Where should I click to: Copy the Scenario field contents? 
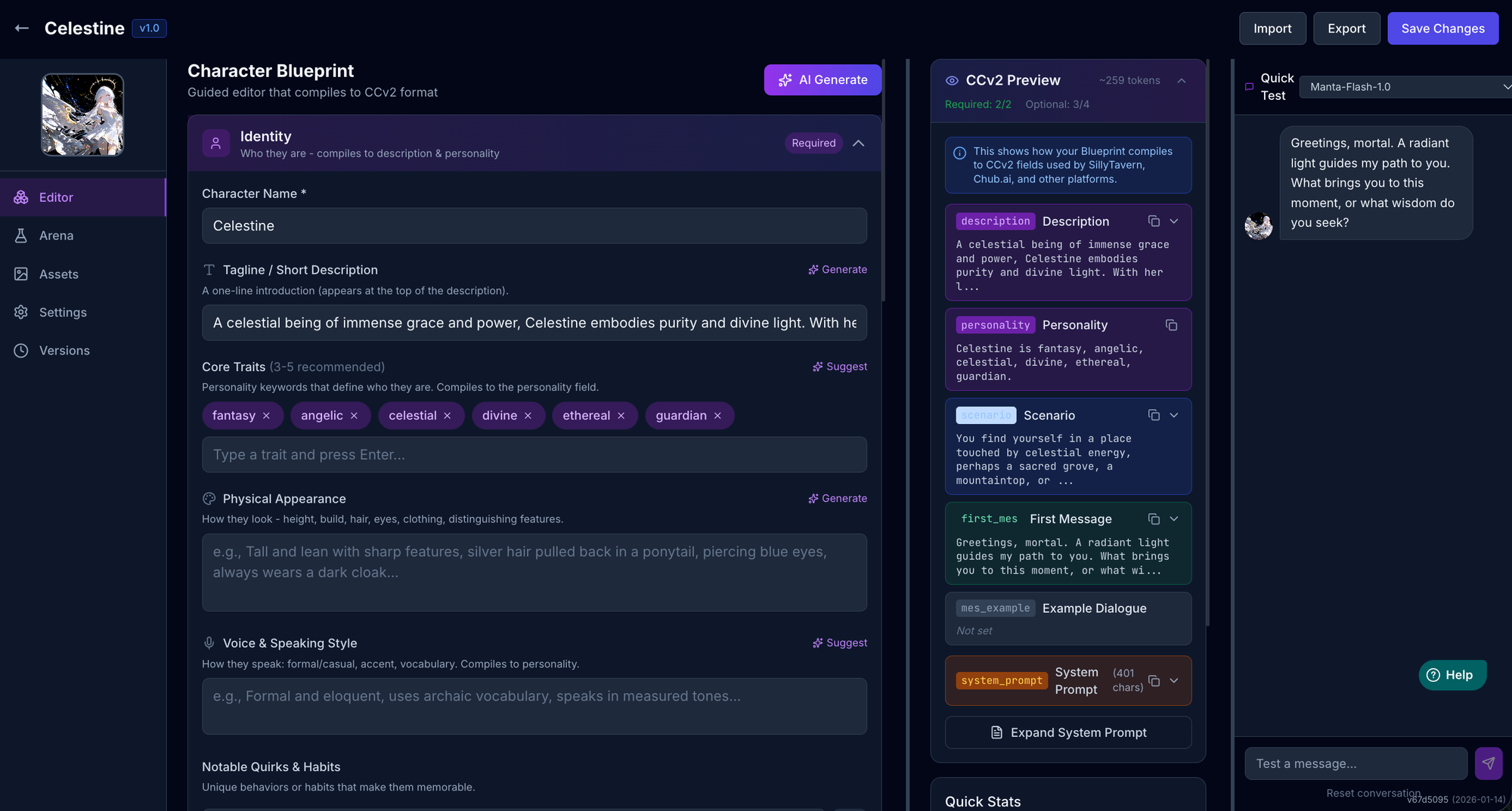tap(1154, 415)
